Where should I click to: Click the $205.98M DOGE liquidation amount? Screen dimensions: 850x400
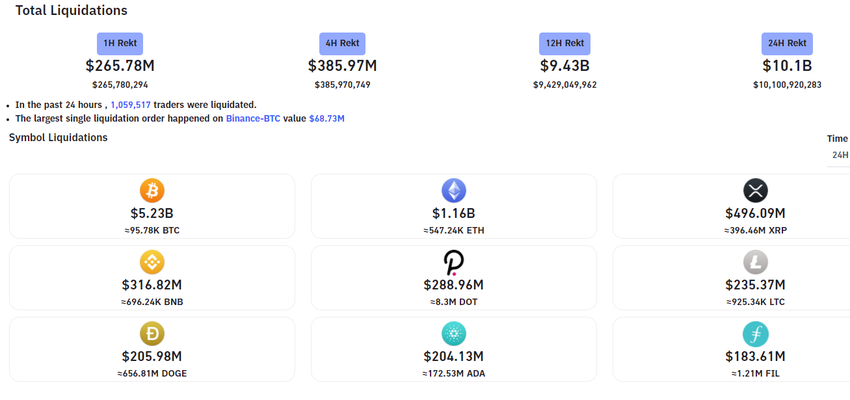coord(152,357)
